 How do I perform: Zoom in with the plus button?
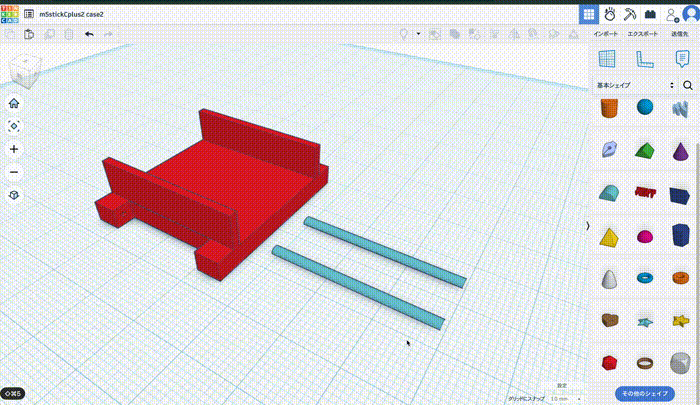point(14,149)
